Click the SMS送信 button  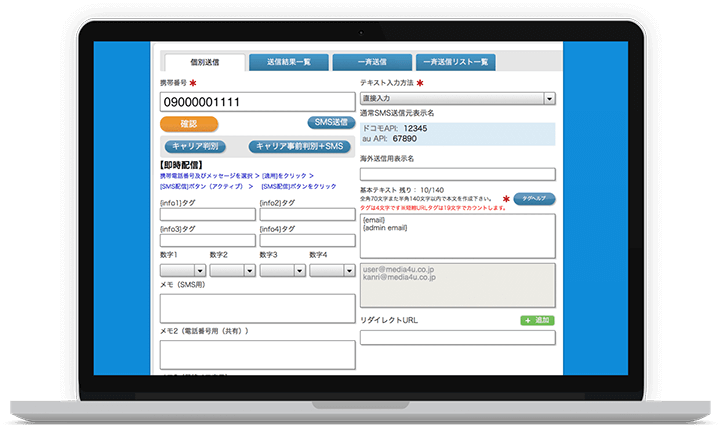tap(331, 122)
